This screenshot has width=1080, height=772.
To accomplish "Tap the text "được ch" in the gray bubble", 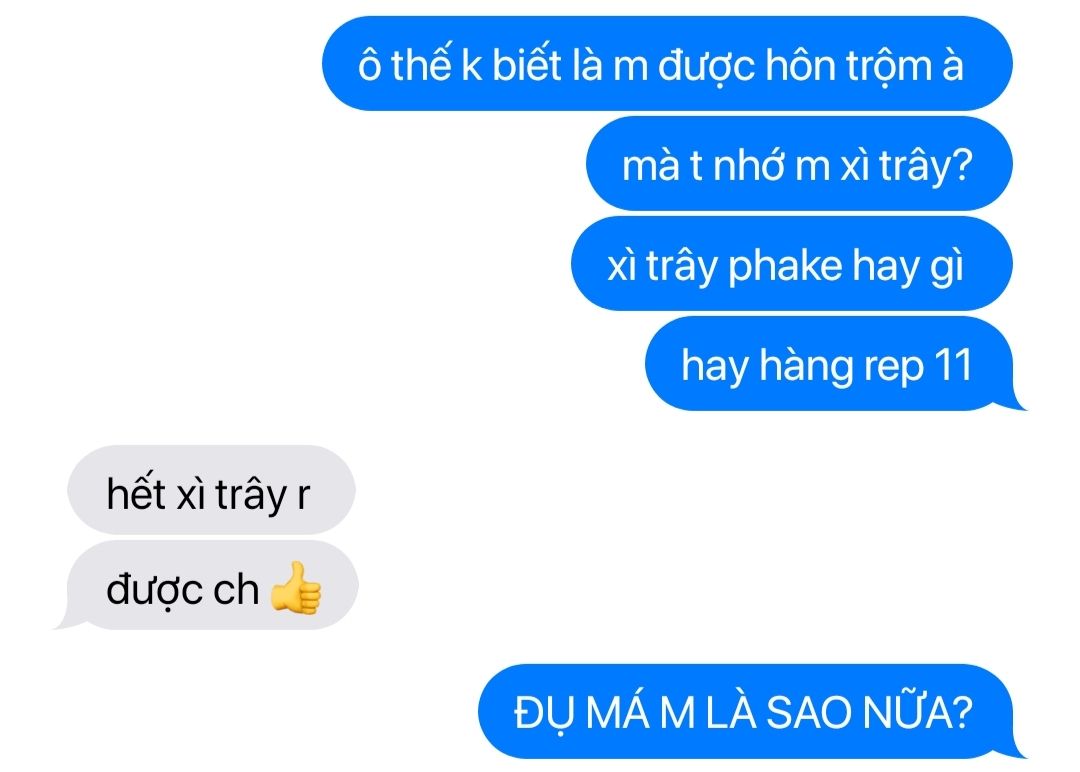I will tap(183, 590).
